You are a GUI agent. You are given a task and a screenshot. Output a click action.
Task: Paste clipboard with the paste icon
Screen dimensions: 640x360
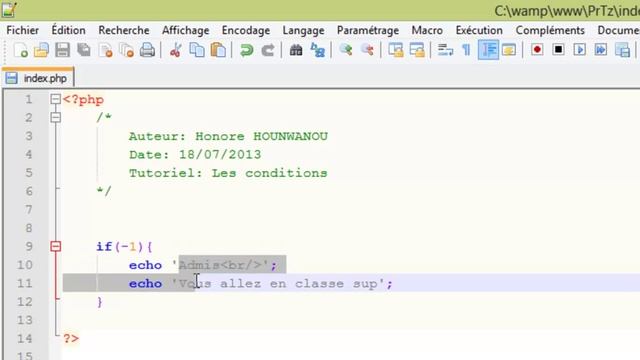218,50
